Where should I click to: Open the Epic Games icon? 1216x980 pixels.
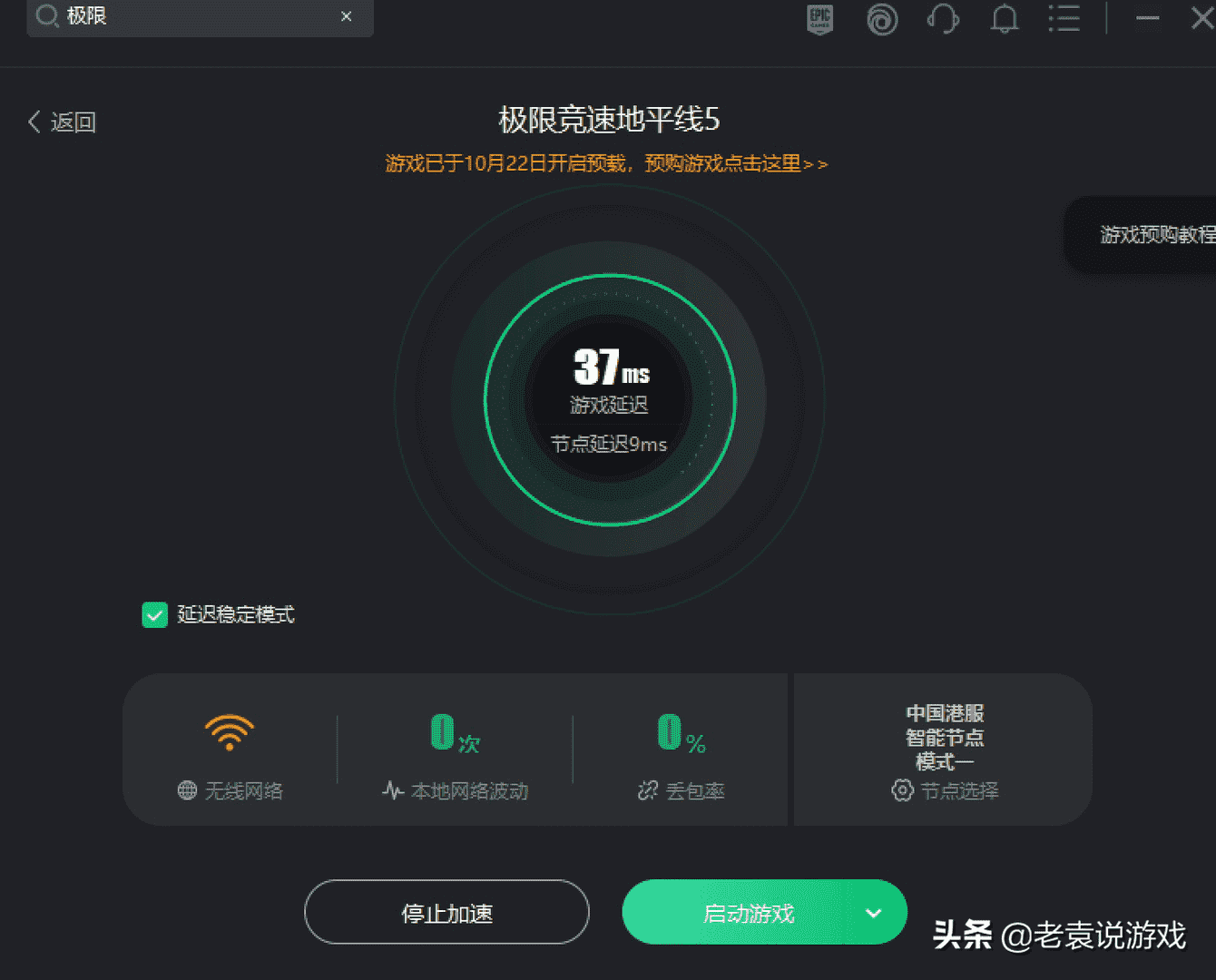coord(820,19)
